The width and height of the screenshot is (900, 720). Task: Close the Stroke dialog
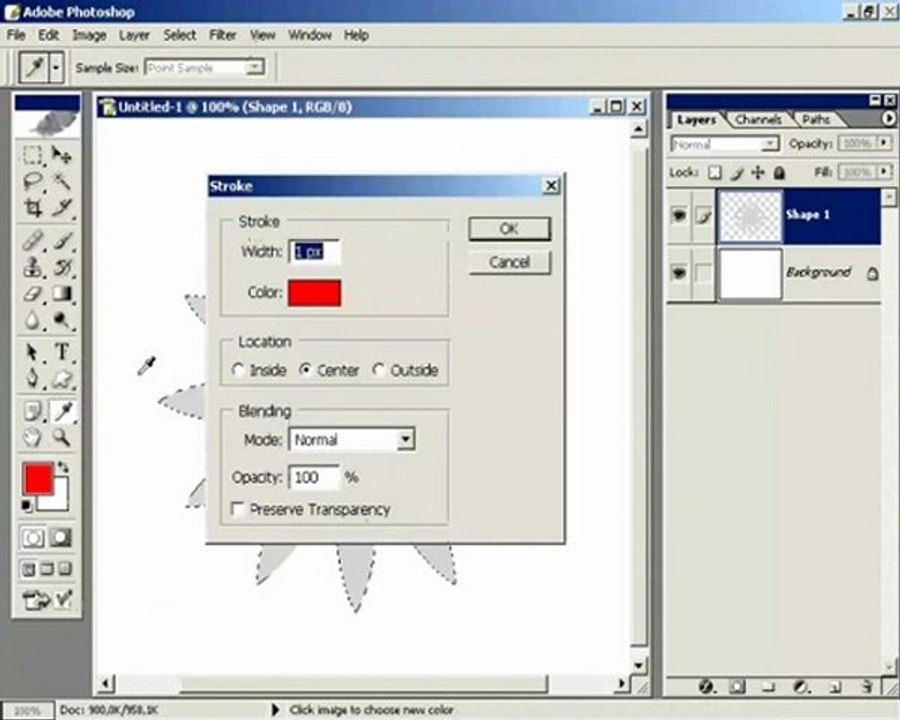[551, 185]
